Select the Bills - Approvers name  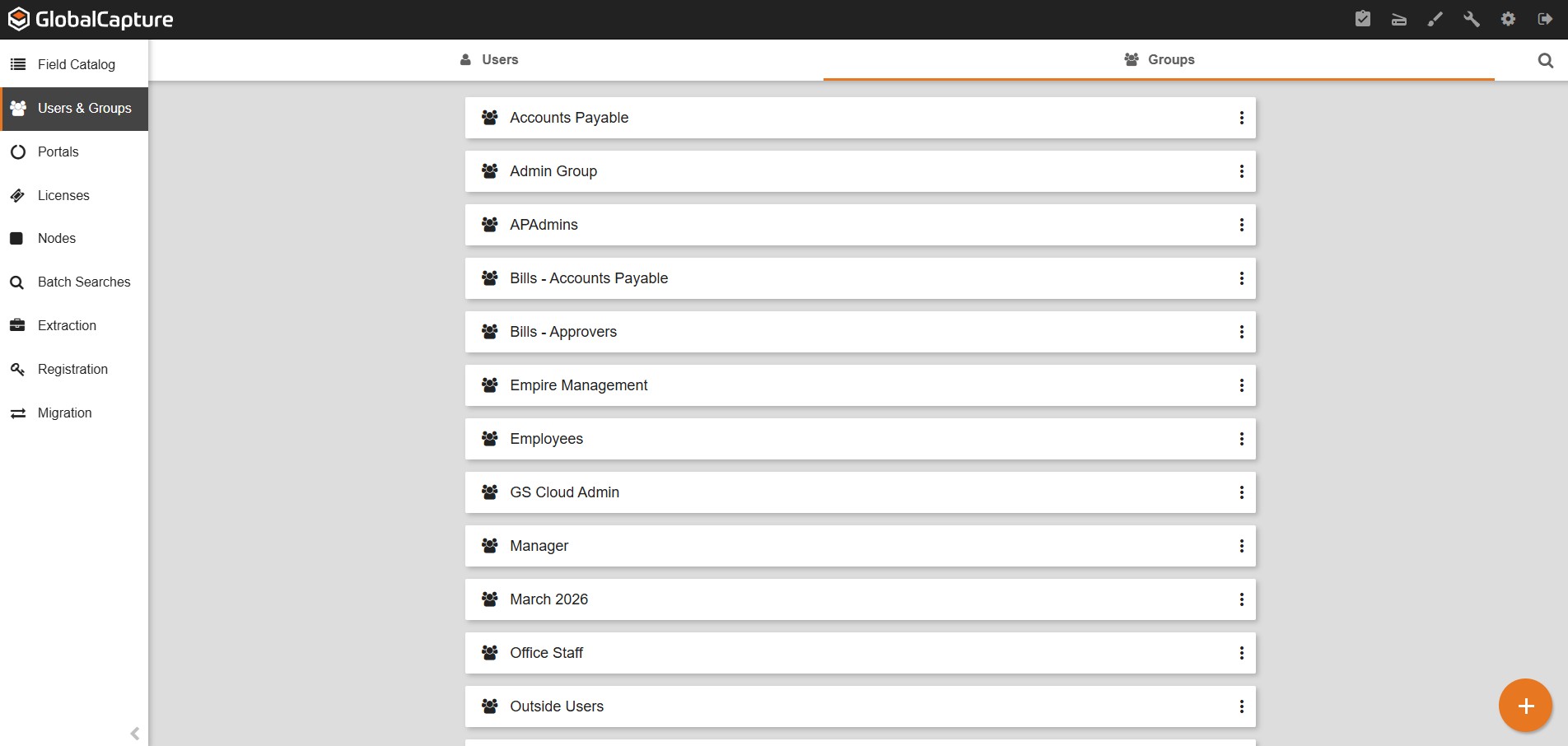(563, 332)
